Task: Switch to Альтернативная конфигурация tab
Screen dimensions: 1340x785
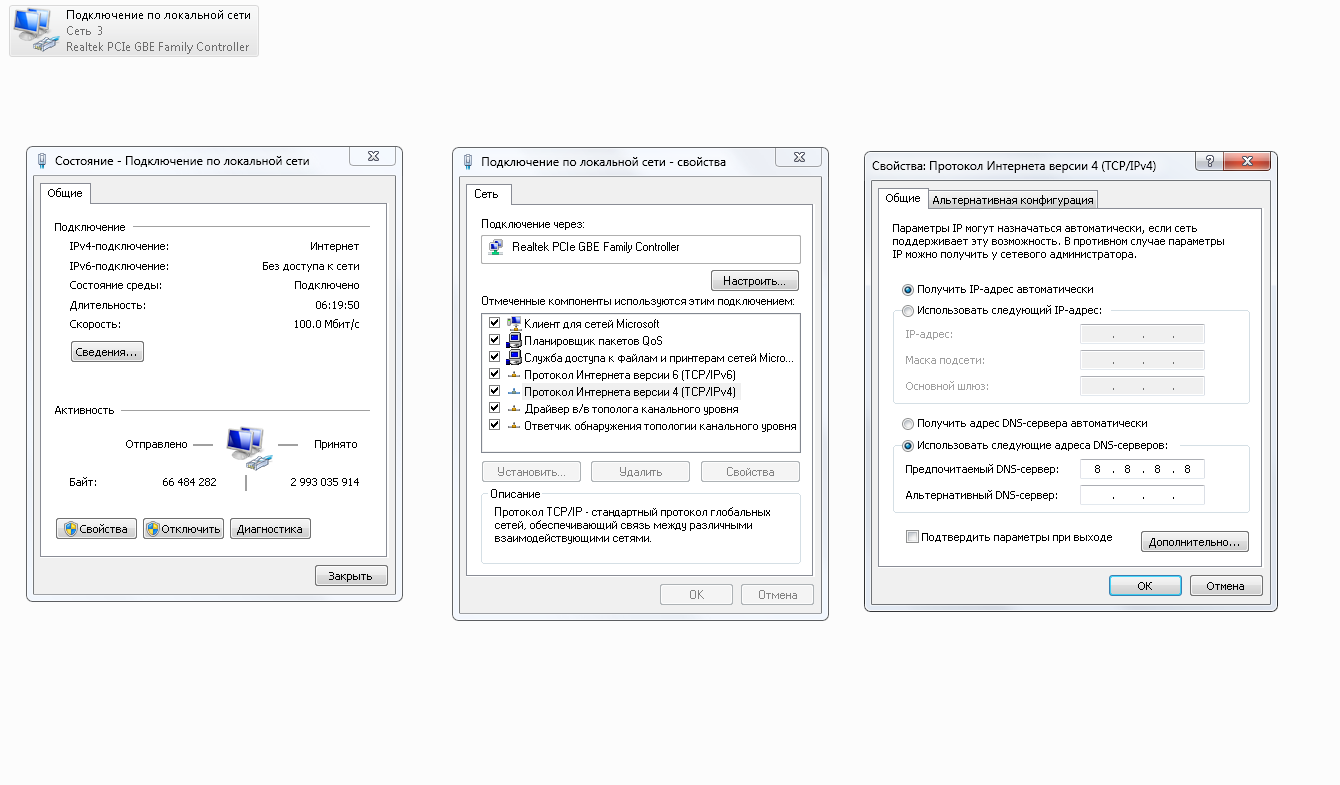Action: pos(1012,200)
